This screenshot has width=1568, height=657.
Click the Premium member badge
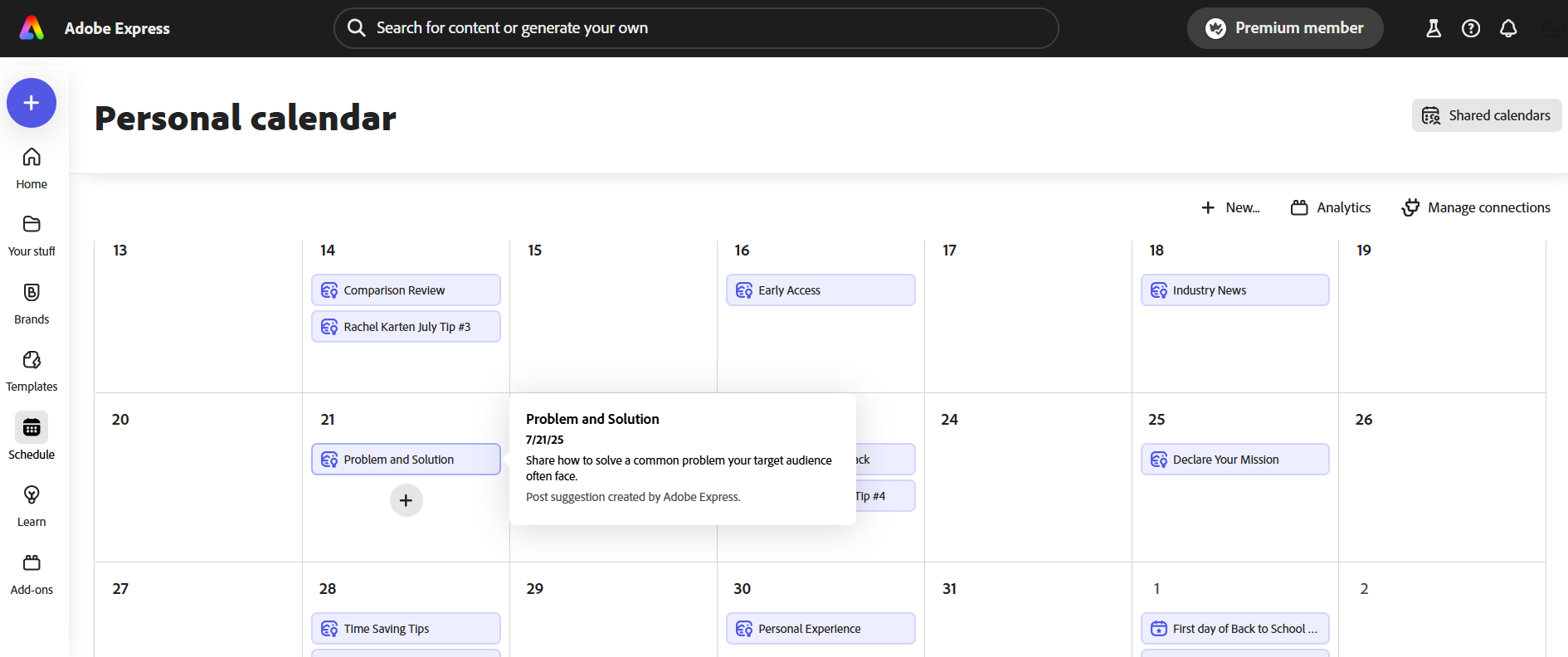coord(1285,28)
